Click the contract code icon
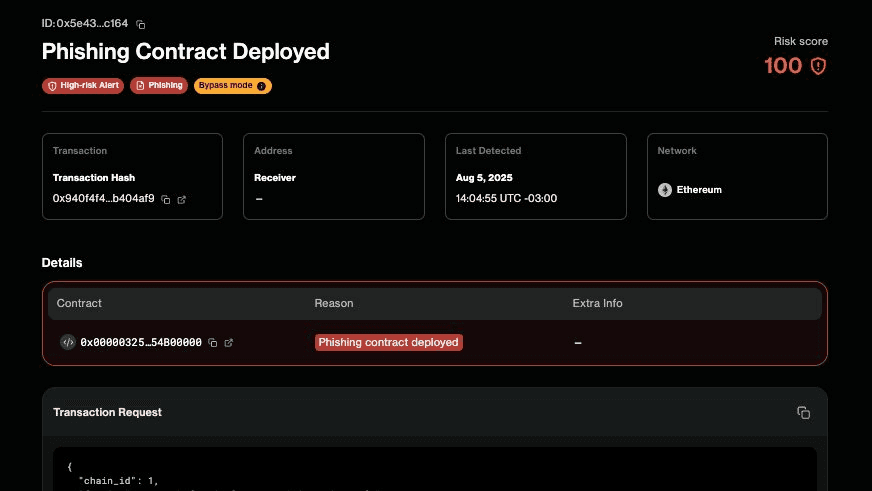This screenshot has height=491, width=872. click(68, 342)
